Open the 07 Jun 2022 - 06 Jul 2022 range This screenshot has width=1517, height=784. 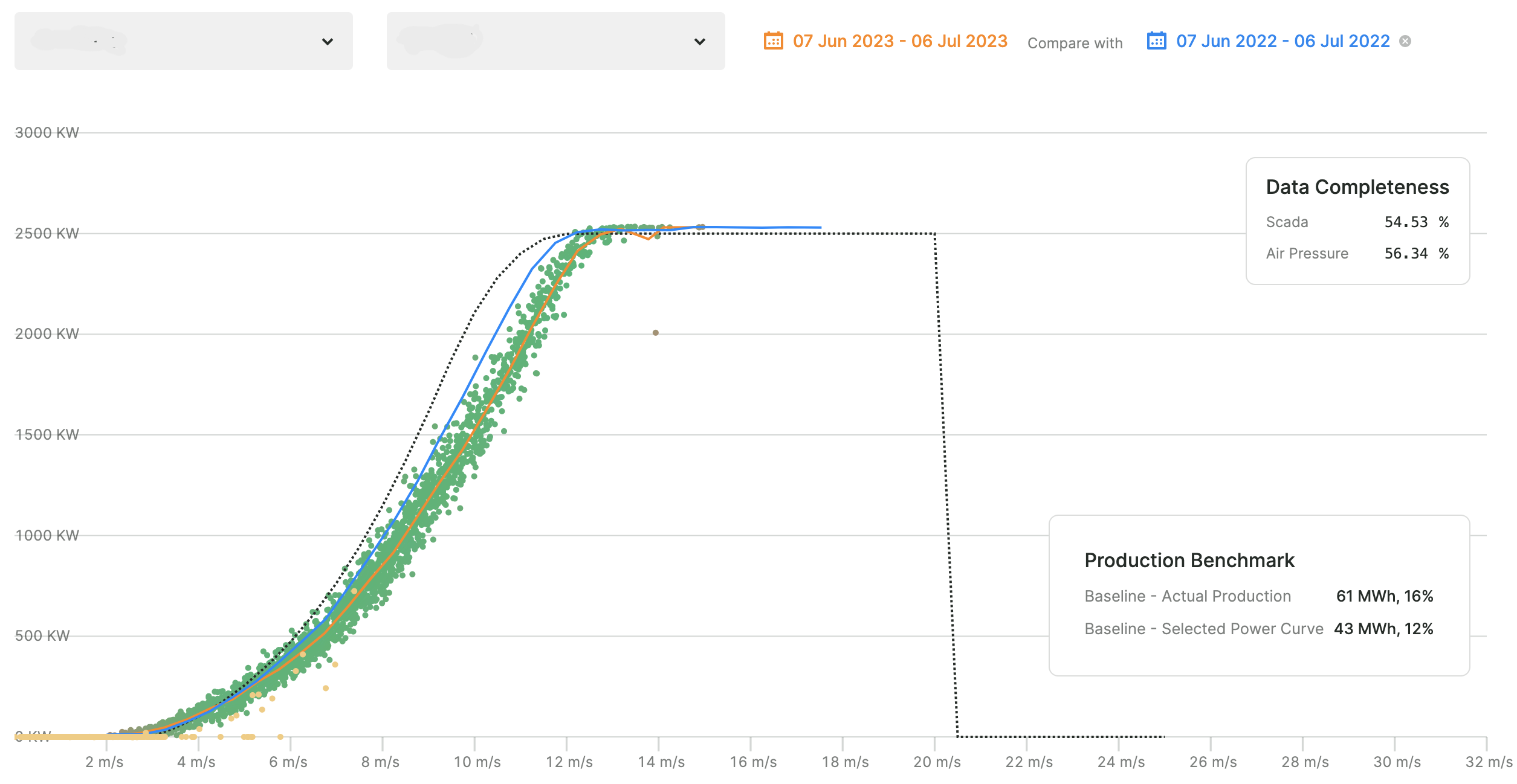(x=1282, y=41)
